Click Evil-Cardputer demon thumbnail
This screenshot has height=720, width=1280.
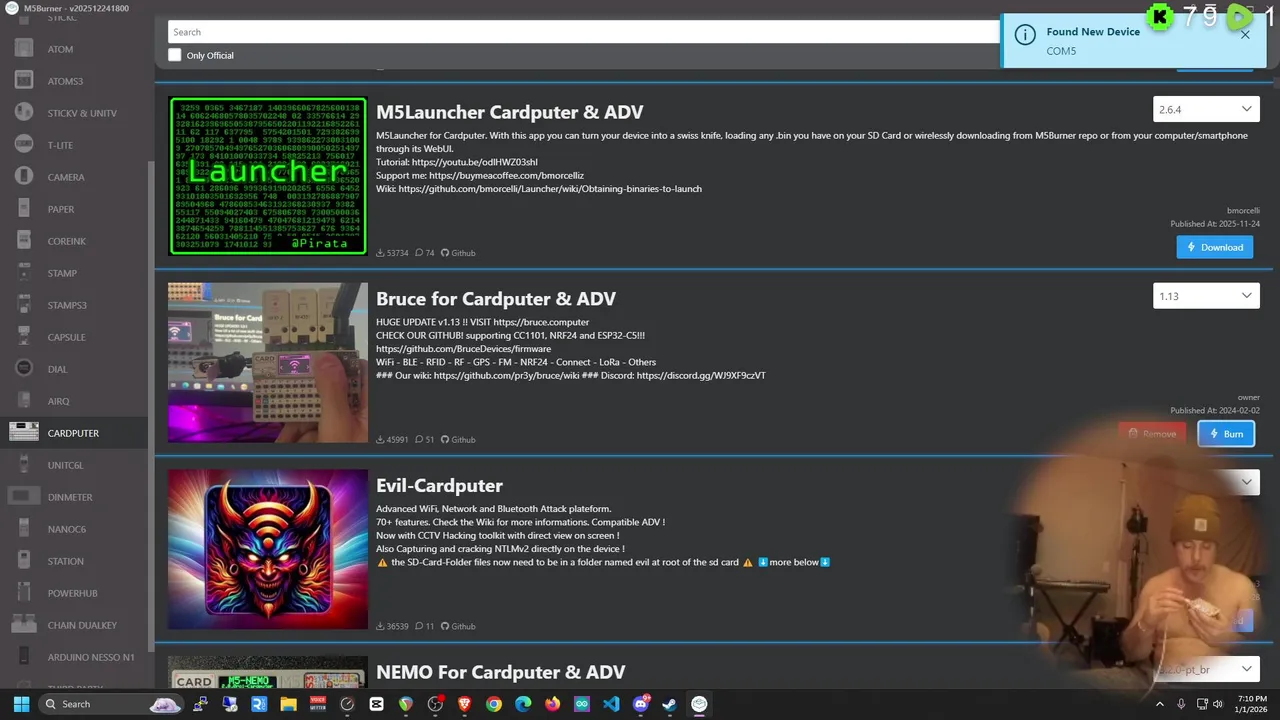268,549
